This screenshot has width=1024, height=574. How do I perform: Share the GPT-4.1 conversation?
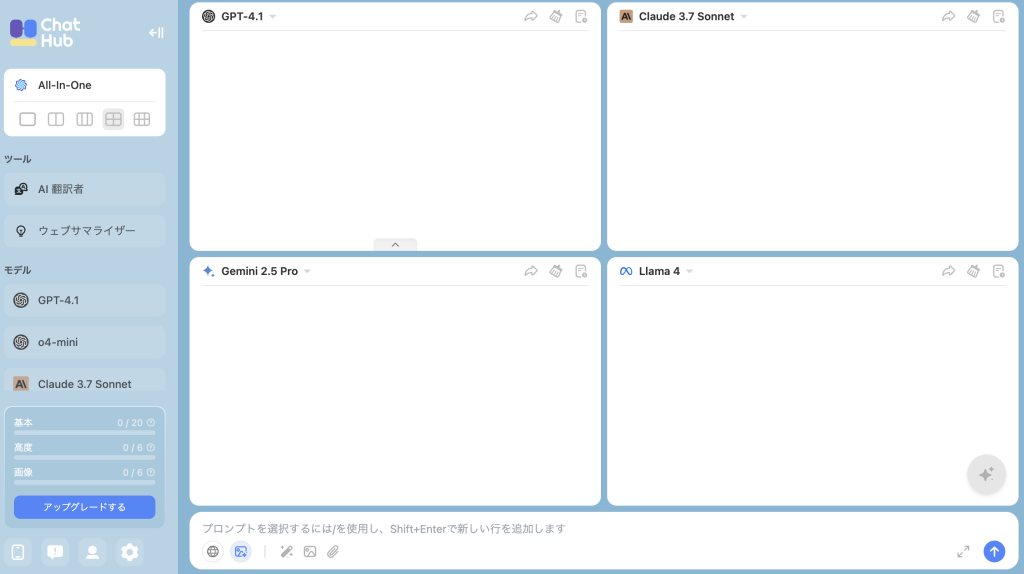[531, 17]
